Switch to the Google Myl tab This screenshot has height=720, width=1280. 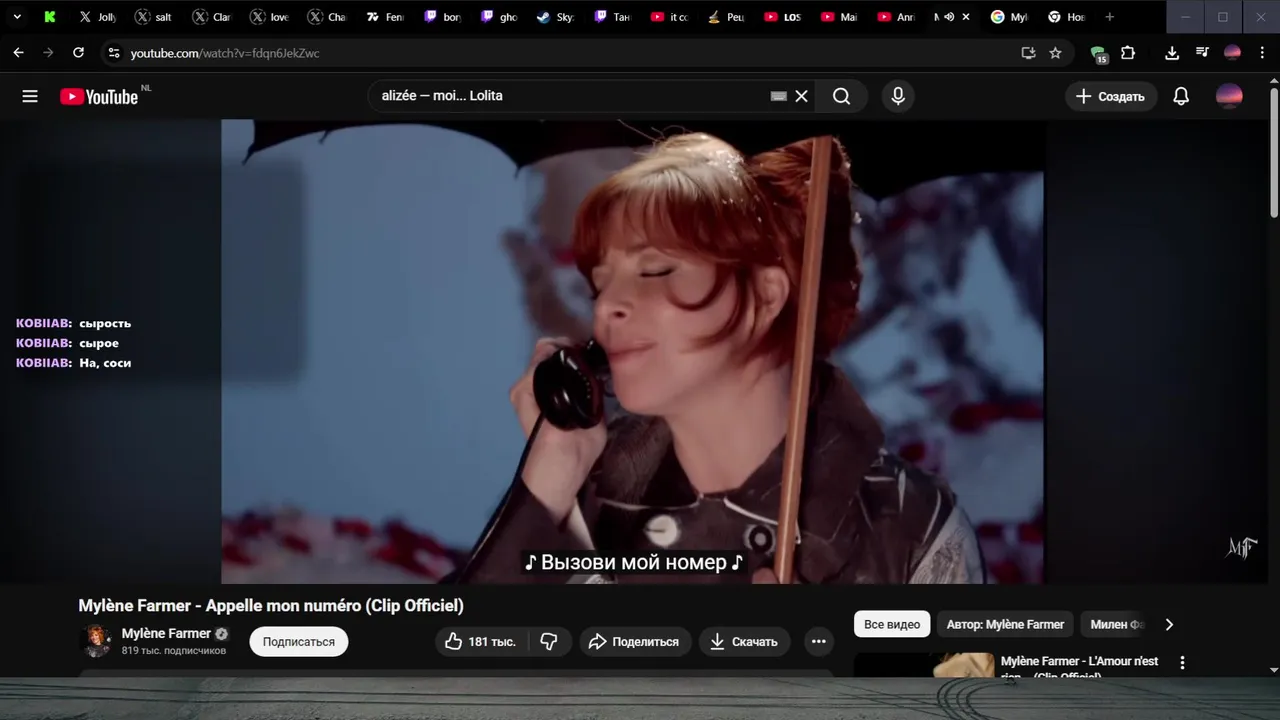point(1009,17)
